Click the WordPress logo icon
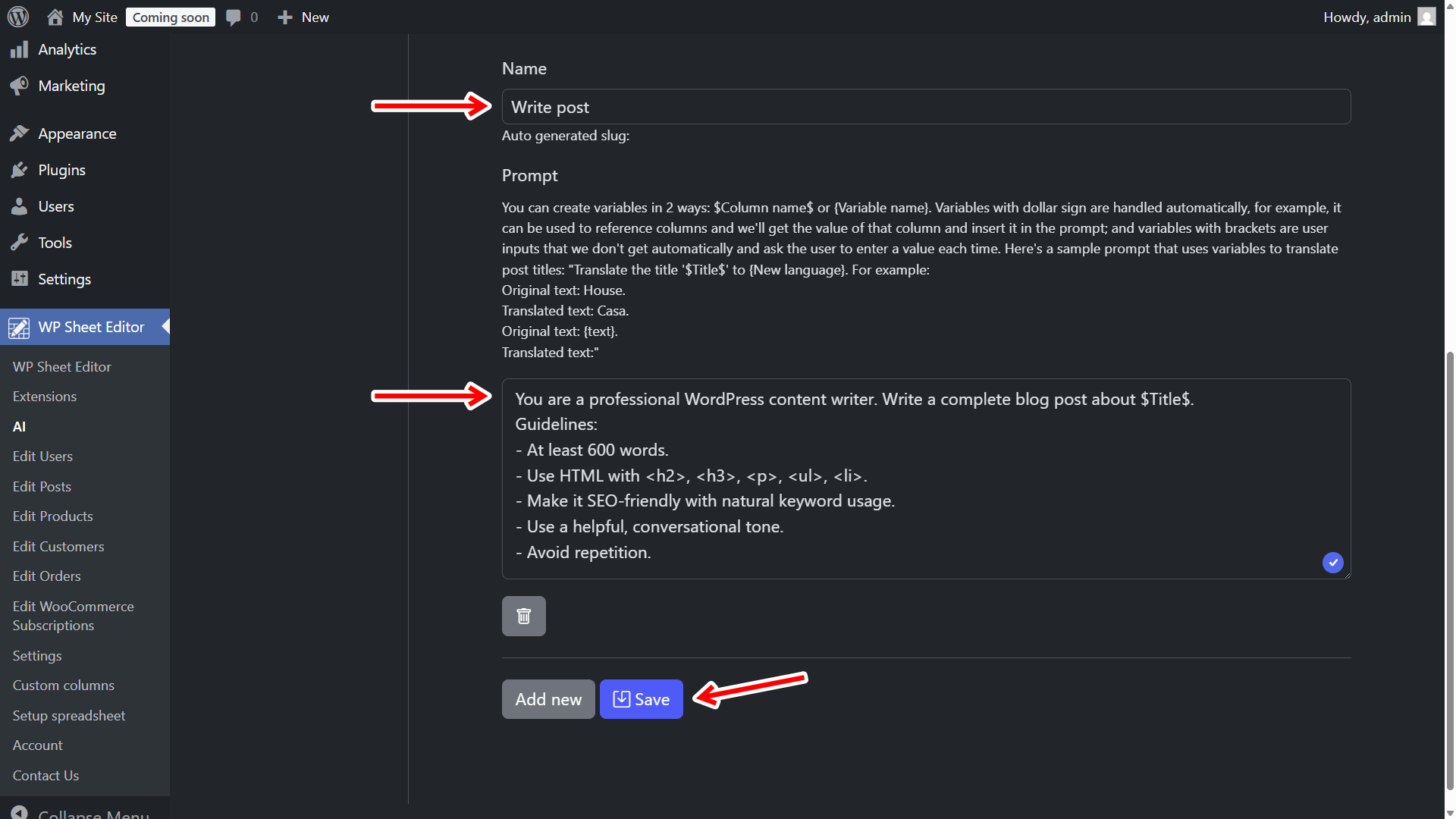This screenshot has height=819, width=1456. point(17,17)
